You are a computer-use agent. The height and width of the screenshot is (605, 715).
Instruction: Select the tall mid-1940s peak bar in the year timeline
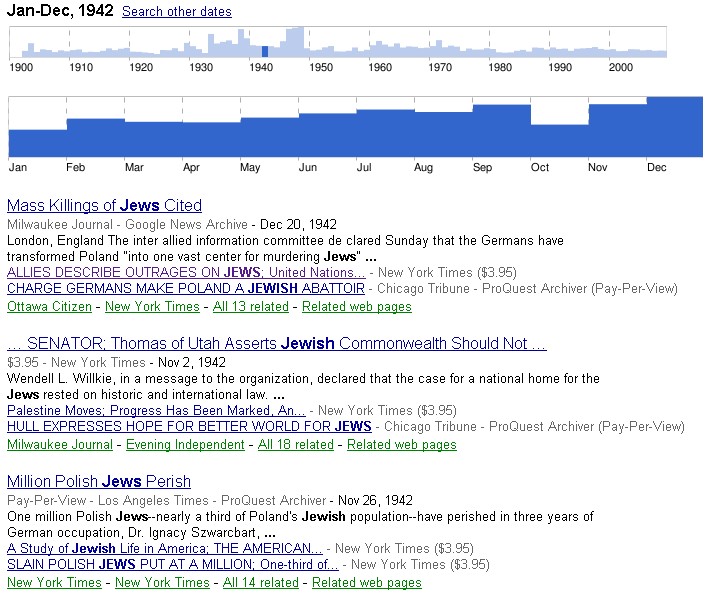coord(295,42)
